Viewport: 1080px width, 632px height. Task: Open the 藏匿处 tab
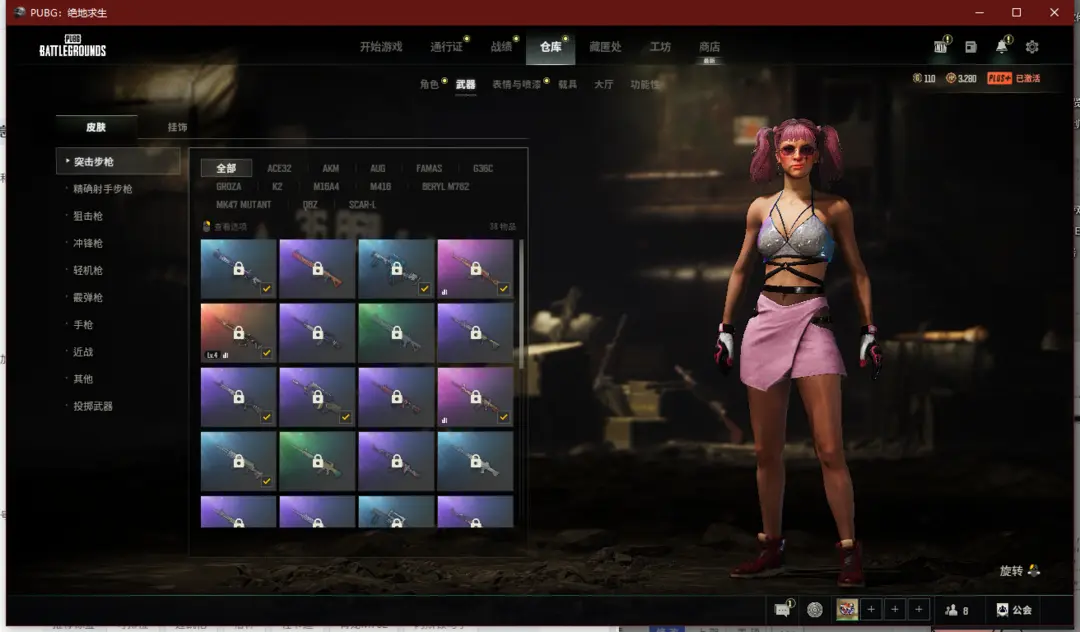click(x=605, y=47)
